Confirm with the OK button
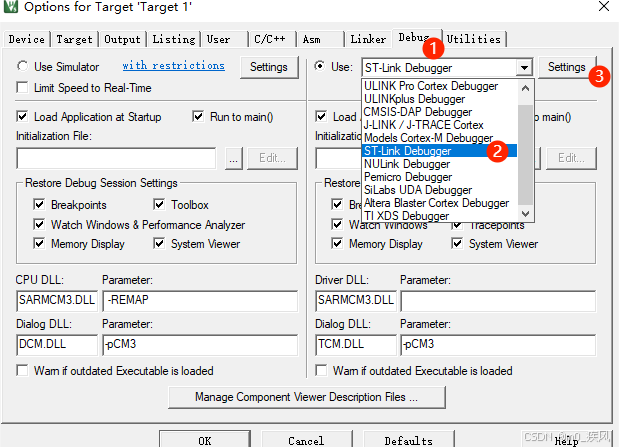 pyautogui.click(x=205, y=440)
